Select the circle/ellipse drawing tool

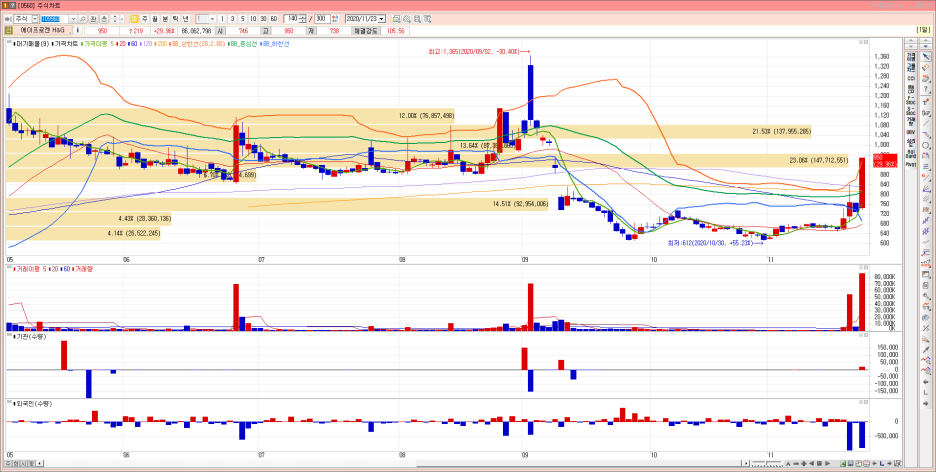pyautogui.click(x=926, y=146)
